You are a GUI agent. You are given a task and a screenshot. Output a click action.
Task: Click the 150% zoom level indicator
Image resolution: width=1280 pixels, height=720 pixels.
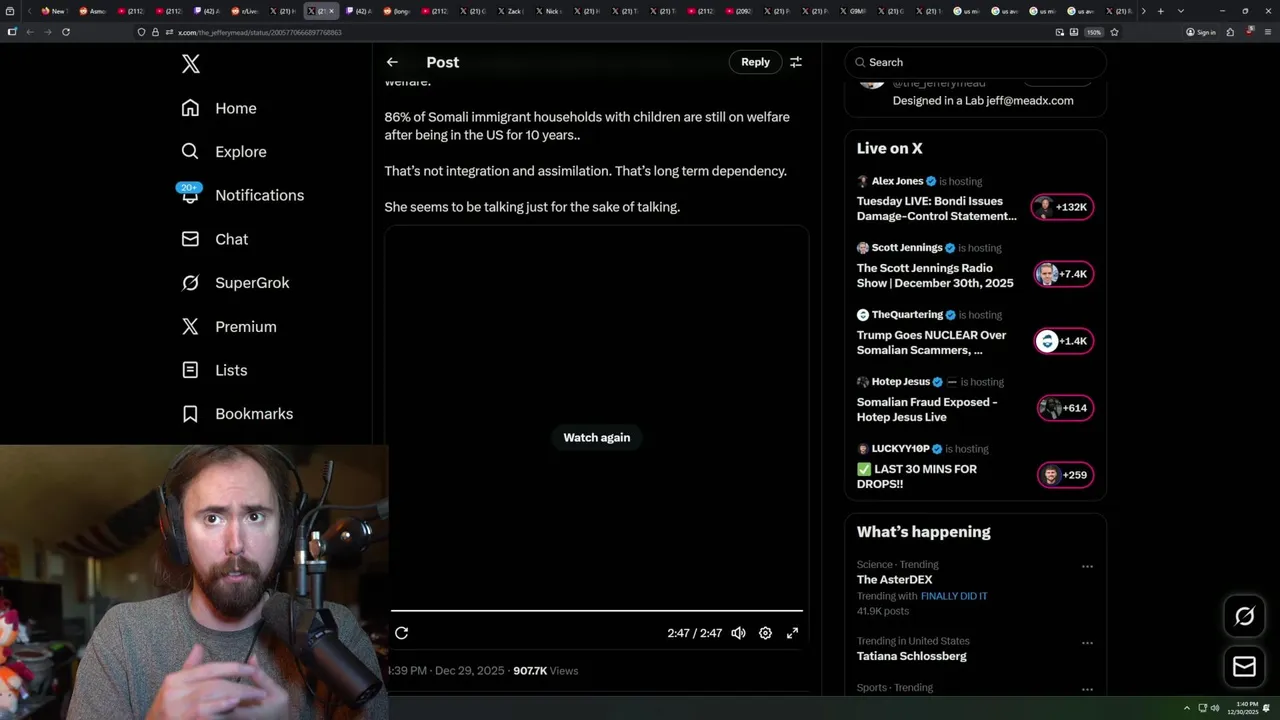click(x=1094, y=32)
